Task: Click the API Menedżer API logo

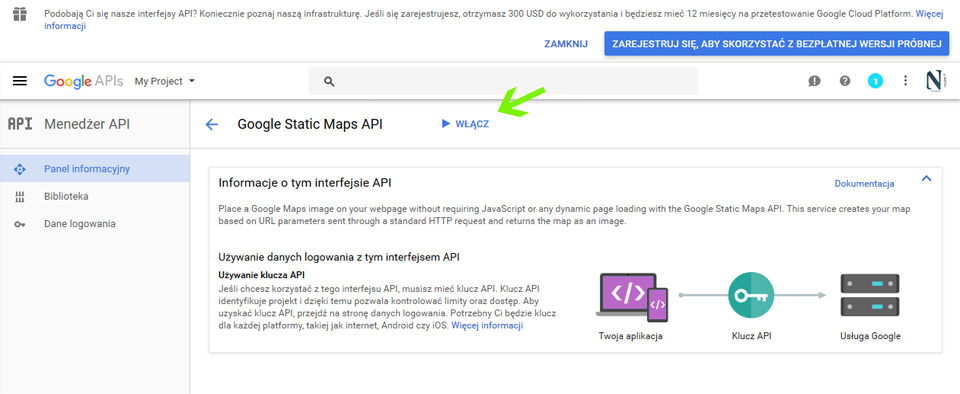Action: tap(19, 124)
